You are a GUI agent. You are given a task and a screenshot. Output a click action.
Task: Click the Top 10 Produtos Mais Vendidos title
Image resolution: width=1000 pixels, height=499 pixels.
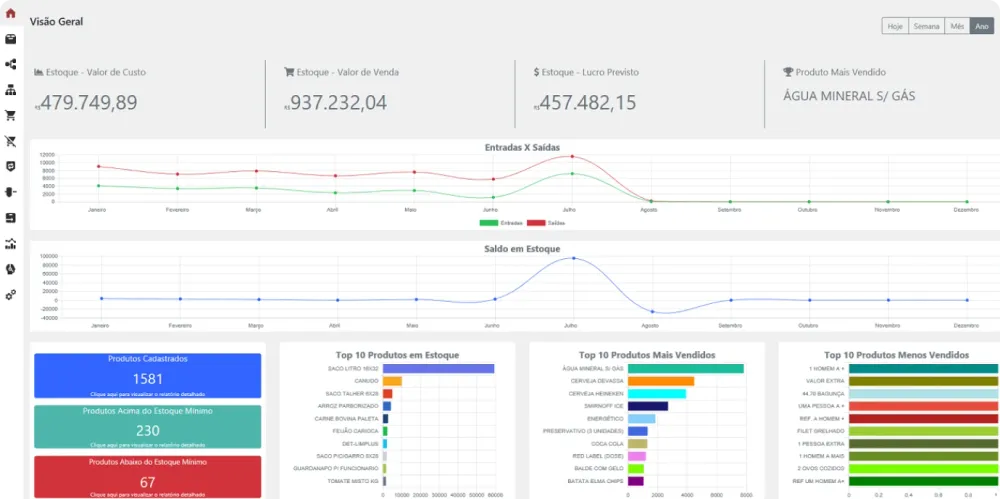(x=647, y=355)
